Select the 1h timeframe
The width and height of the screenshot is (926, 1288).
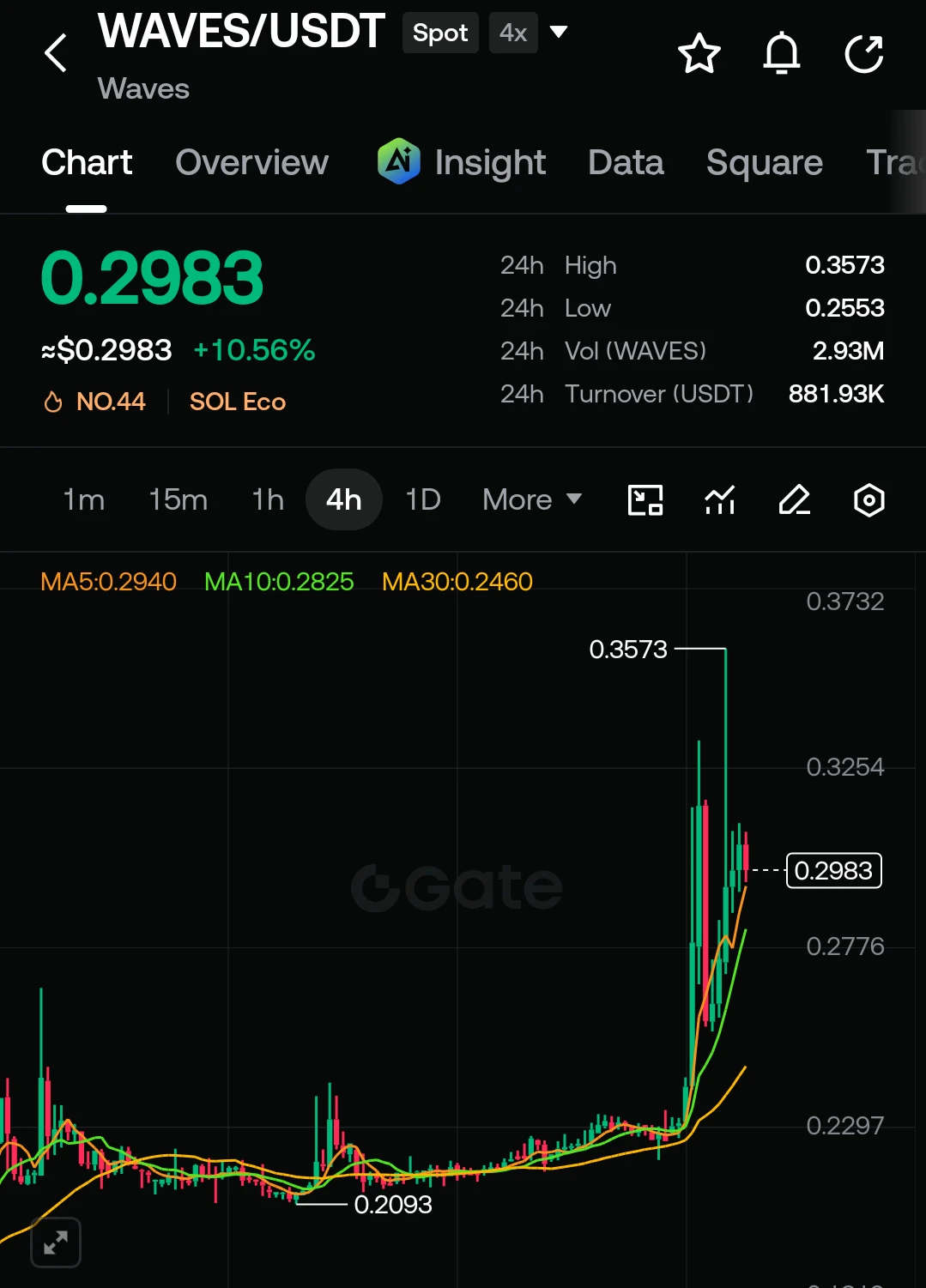coord(268,499)
